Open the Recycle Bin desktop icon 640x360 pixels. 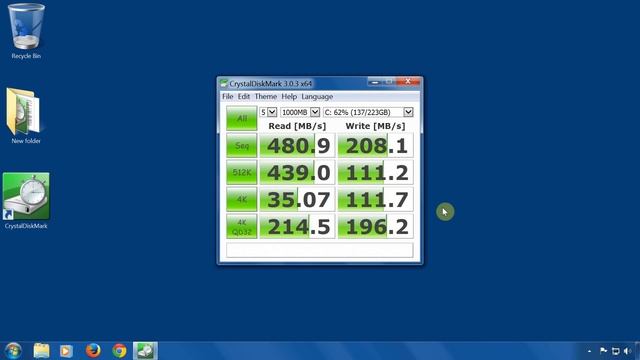[x=26, y=31]
